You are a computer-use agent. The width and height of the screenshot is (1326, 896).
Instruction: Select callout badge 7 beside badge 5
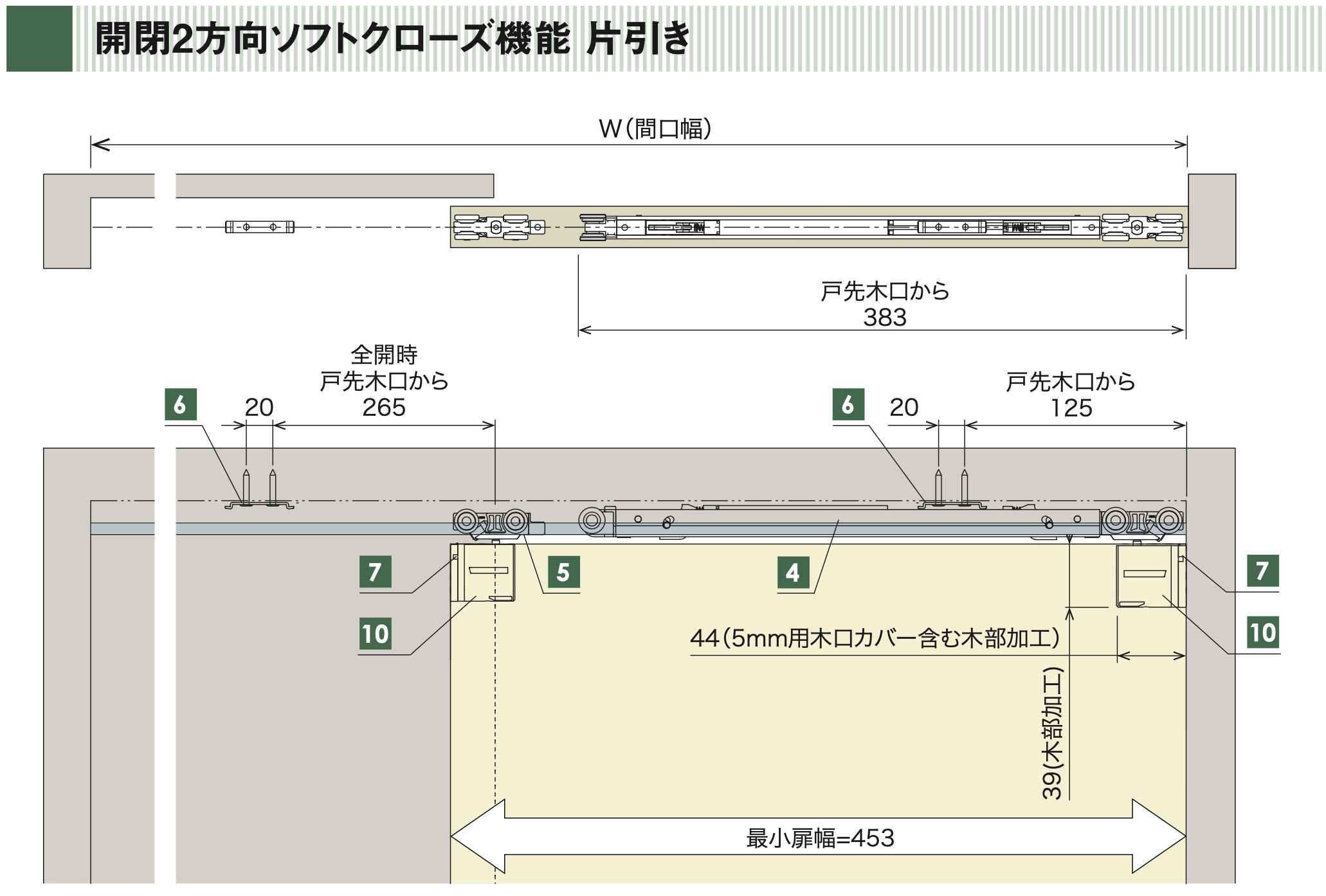[x=376, y=571]
